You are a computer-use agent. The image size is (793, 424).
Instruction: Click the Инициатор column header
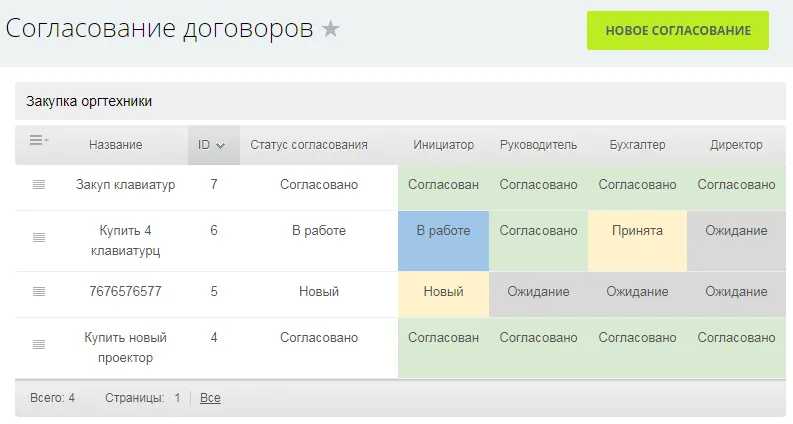(x=443, y=145)
